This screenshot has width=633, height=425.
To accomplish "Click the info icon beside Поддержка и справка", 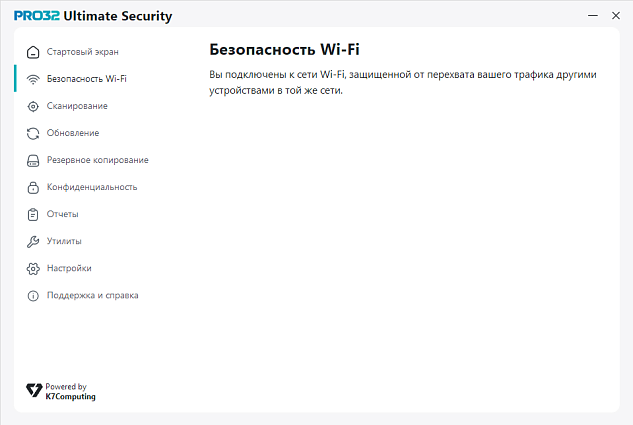I will 33,295.
